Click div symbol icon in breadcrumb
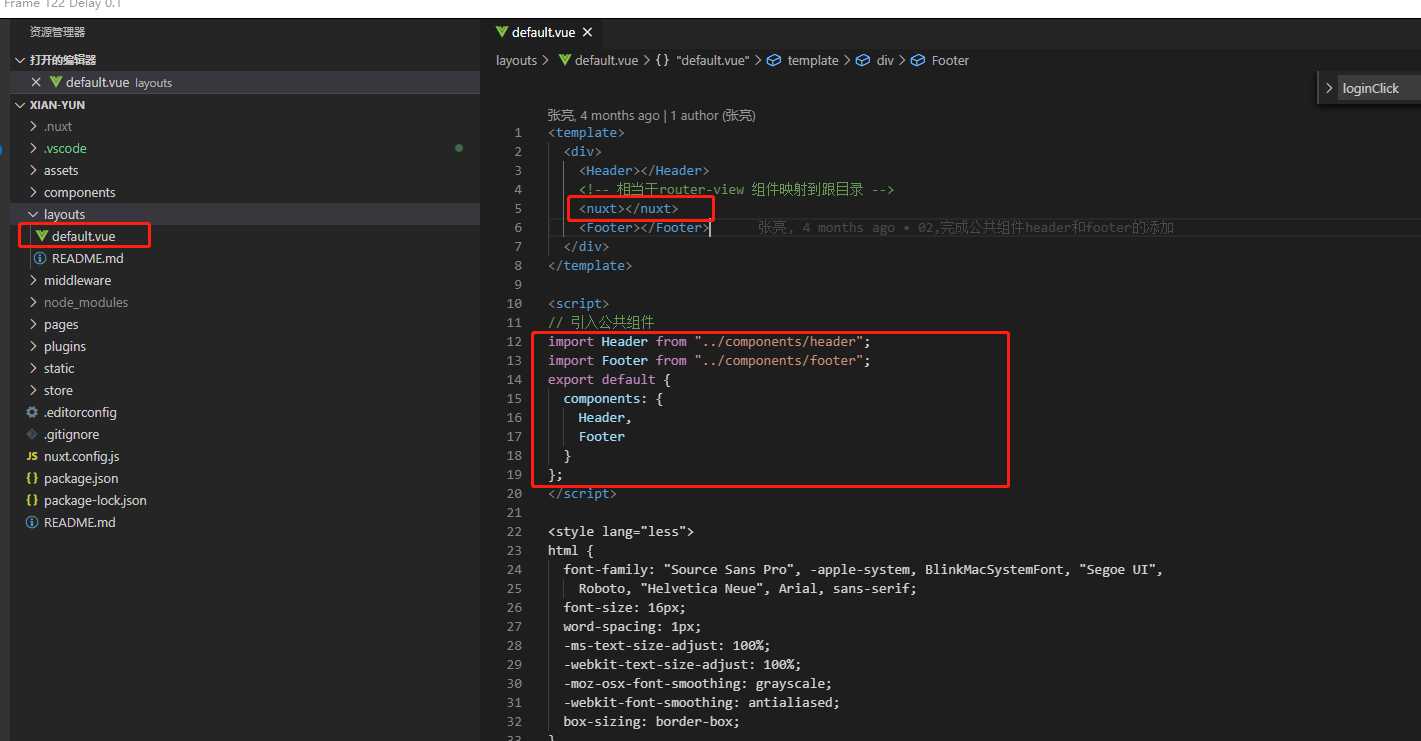 863,60
